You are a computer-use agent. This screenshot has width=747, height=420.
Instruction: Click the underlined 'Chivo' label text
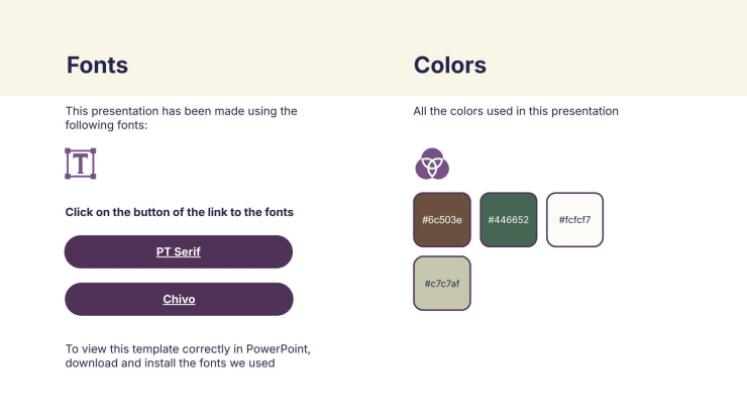pyautogui.click(x=178, y=299)
